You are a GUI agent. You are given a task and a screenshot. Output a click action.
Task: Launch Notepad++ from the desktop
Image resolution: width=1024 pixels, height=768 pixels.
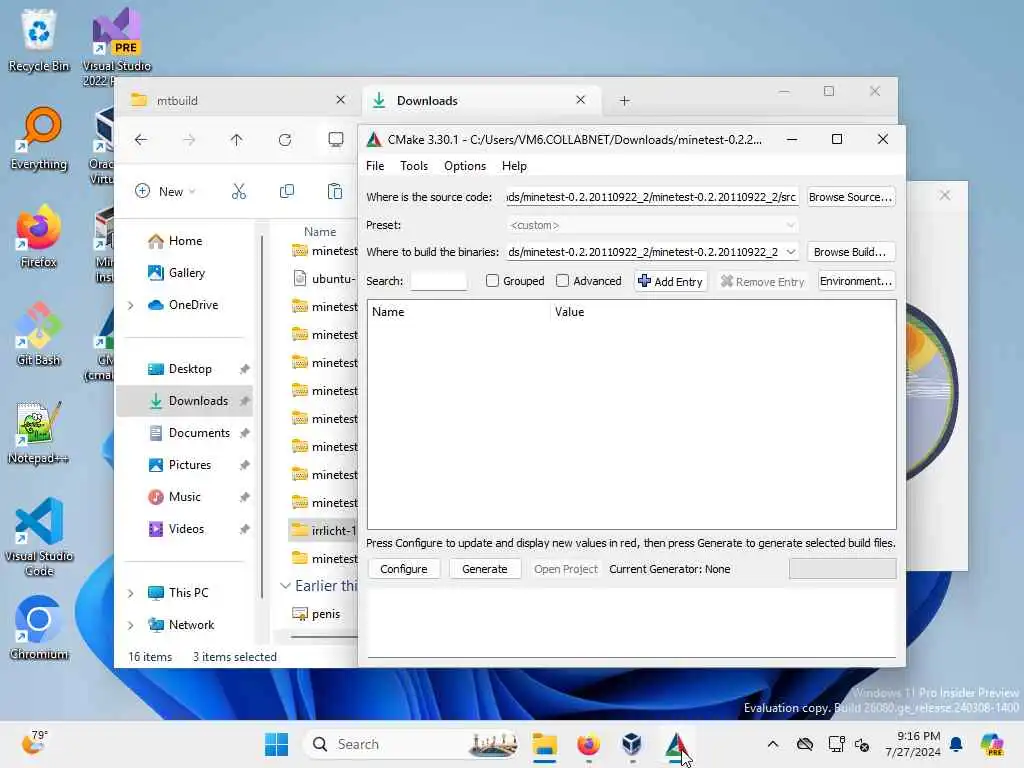(39, 432)
